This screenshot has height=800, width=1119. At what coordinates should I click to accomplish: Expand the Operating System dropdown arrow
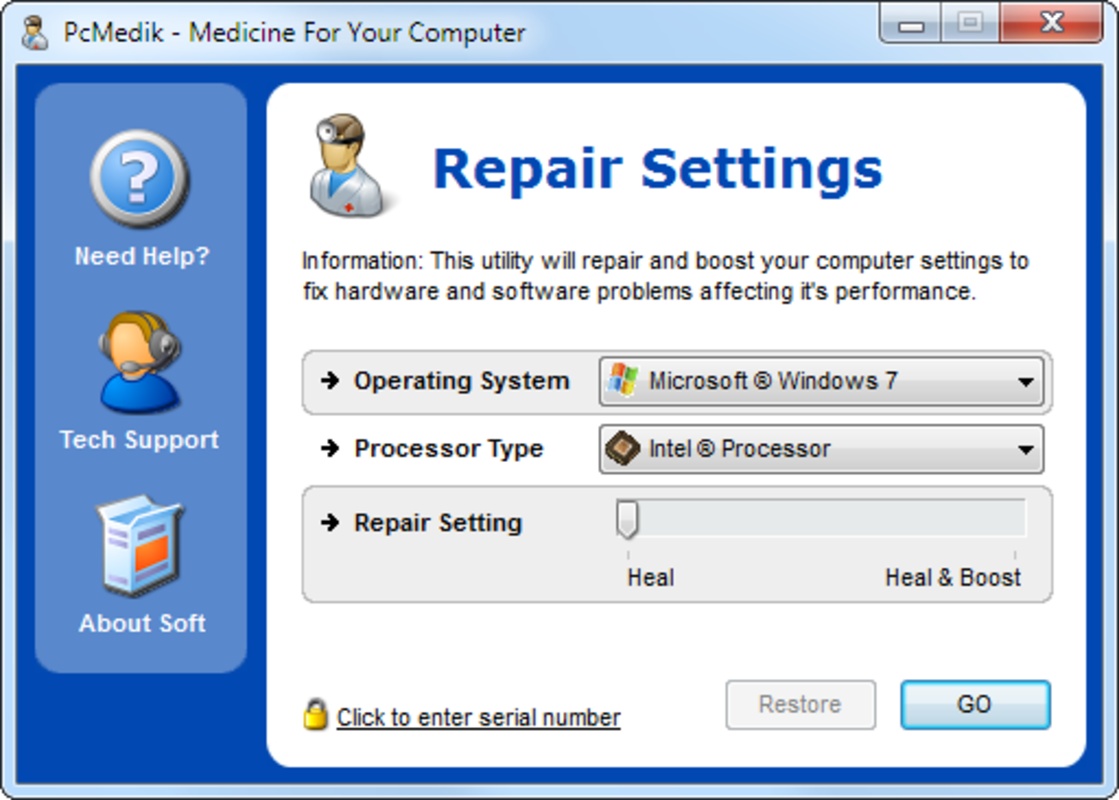[x=1026, y=382]
